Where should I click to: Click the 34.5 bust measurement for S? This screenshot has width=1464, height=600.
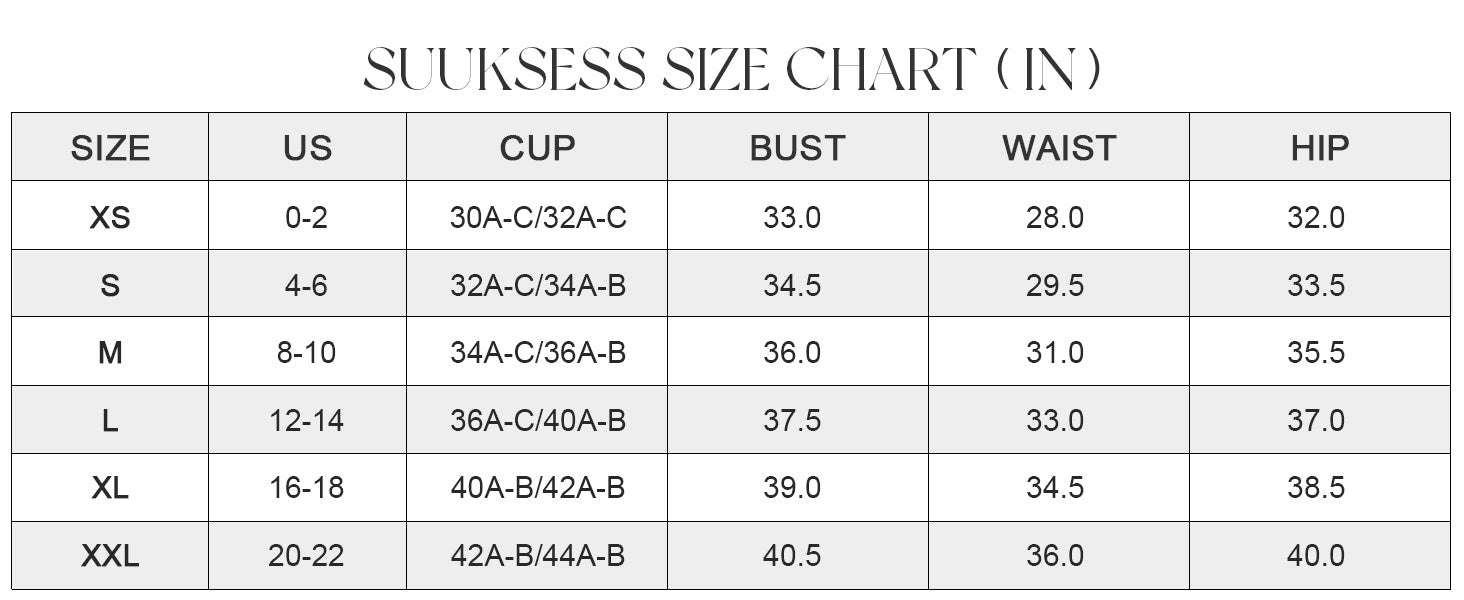click(792, 285)
